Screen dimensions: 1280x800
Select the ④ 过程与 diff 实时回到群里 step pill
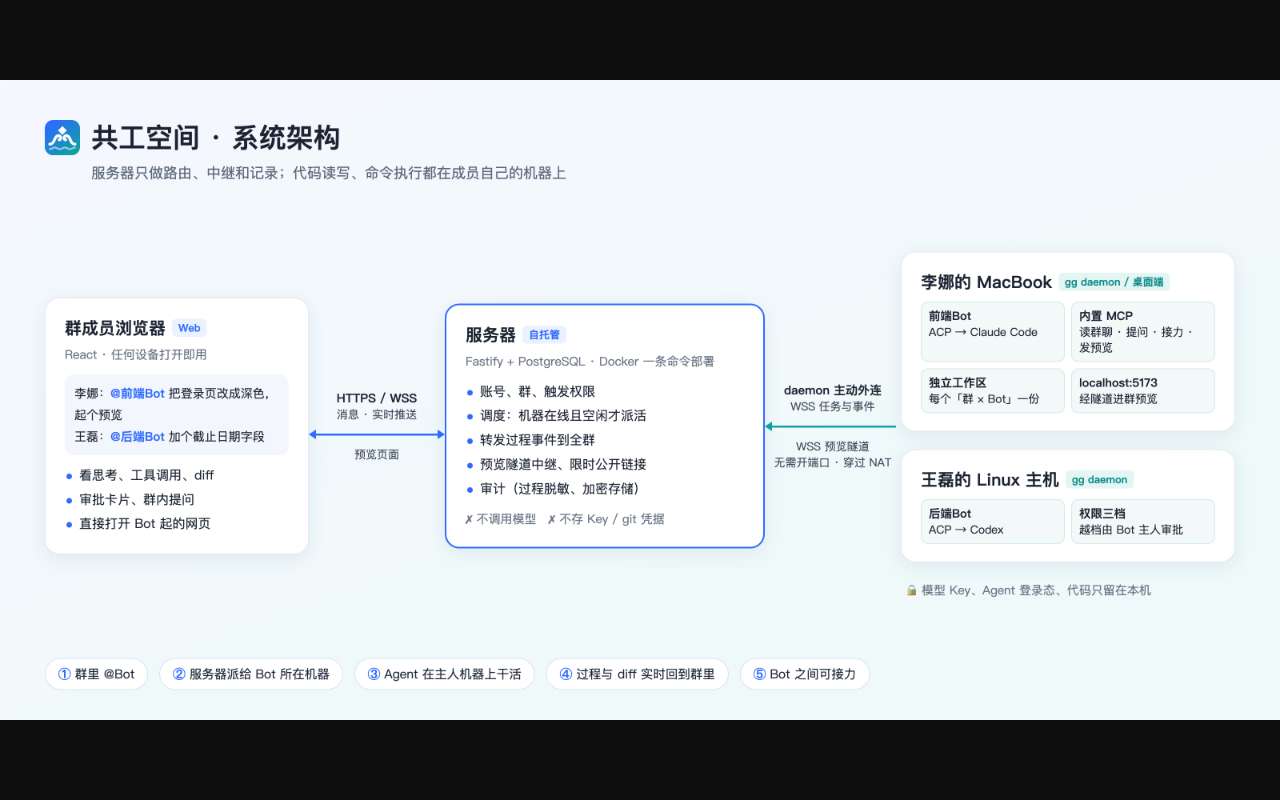pos(637,674)
